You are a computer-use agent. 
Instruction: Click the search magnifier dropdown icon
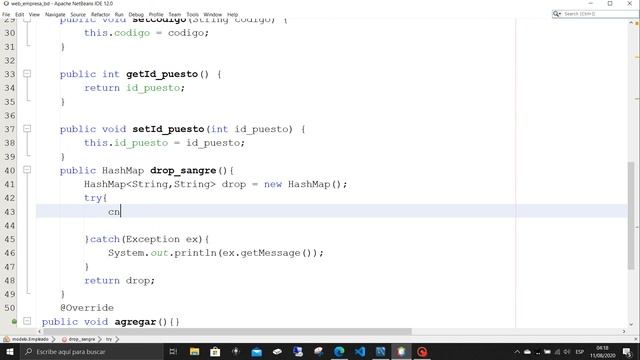556,14
